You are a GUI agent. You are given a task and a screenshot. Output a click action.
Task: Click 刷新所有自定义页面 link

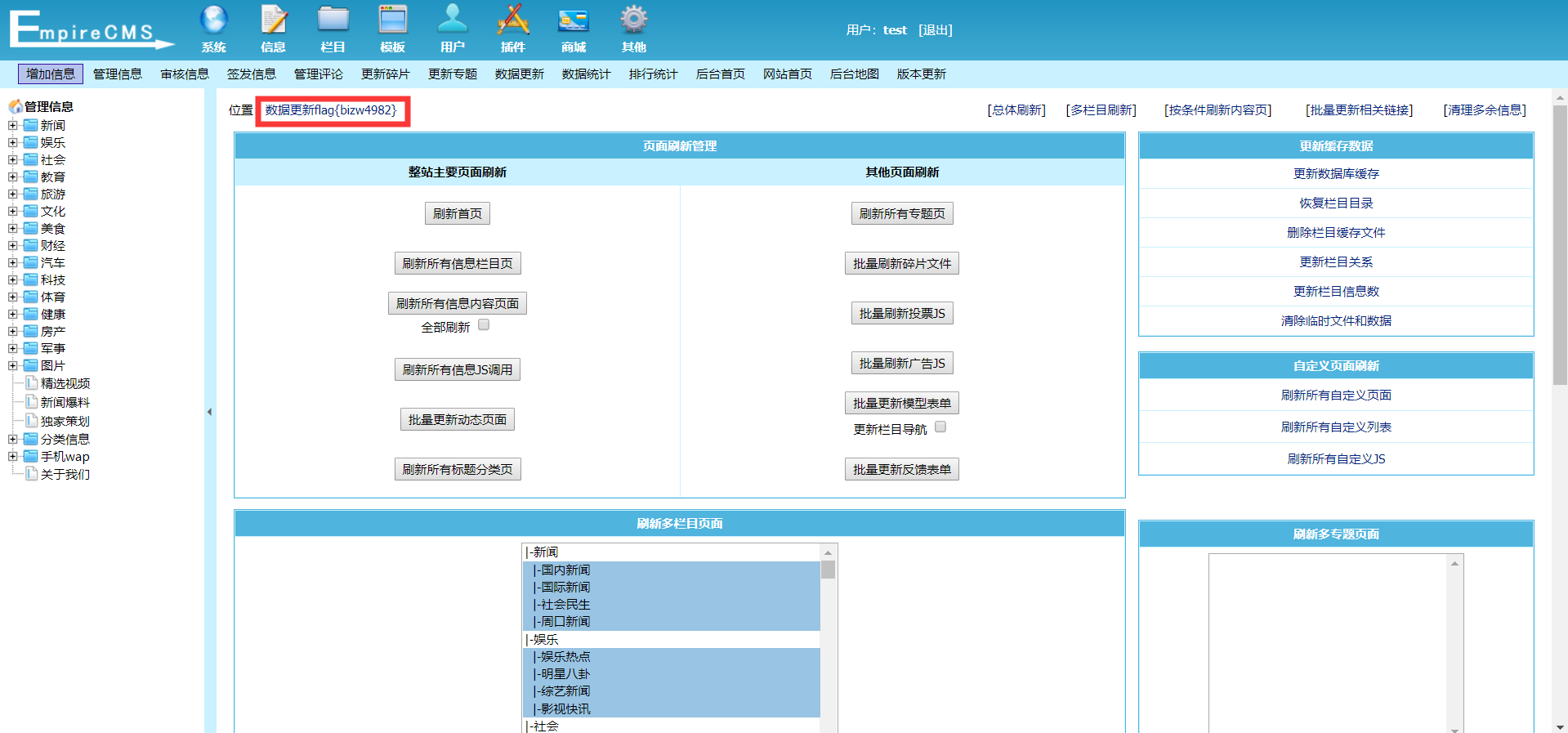point(1336,395)
